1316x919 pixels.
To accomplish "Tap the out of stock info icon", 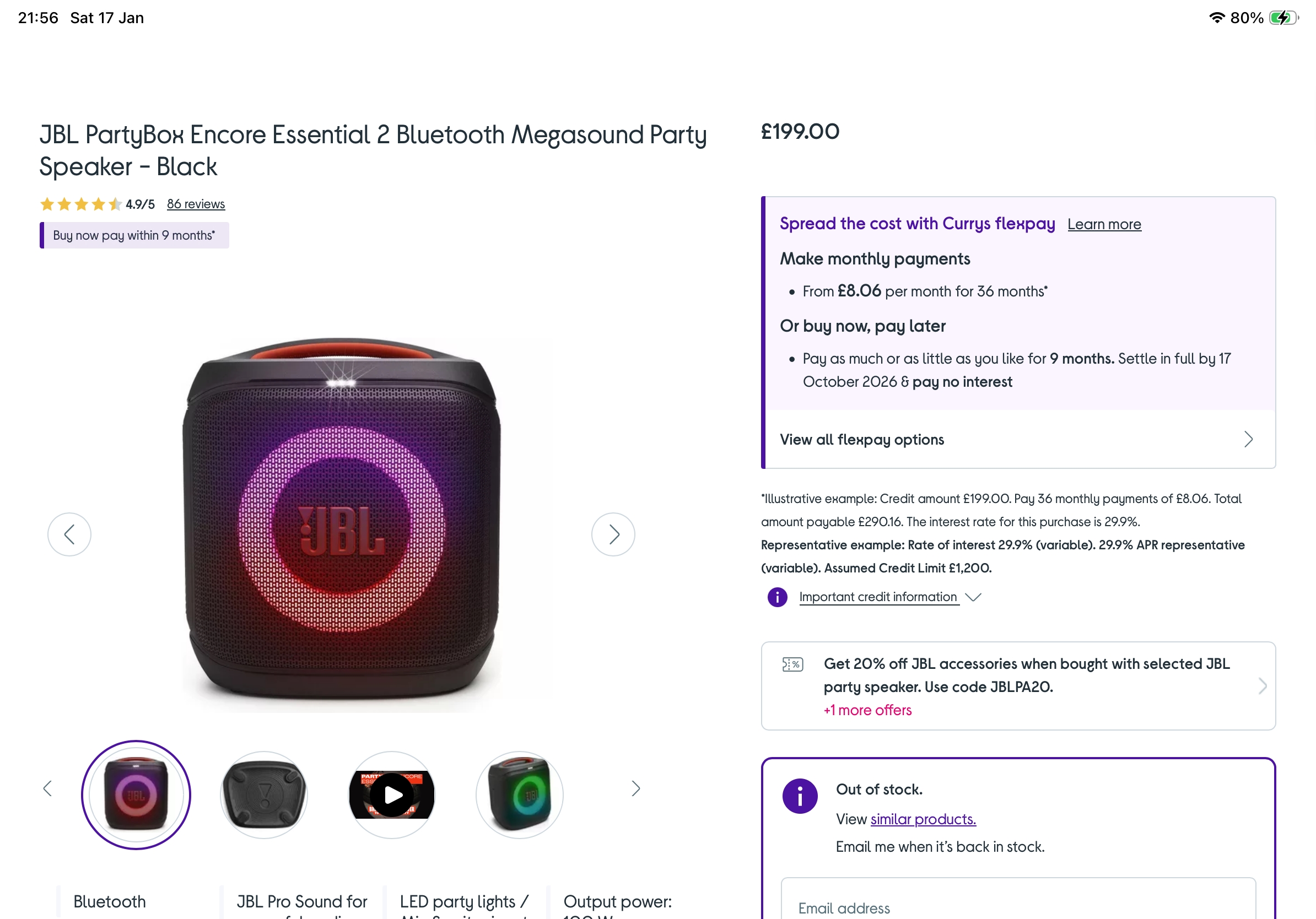I will click(800, 796).
